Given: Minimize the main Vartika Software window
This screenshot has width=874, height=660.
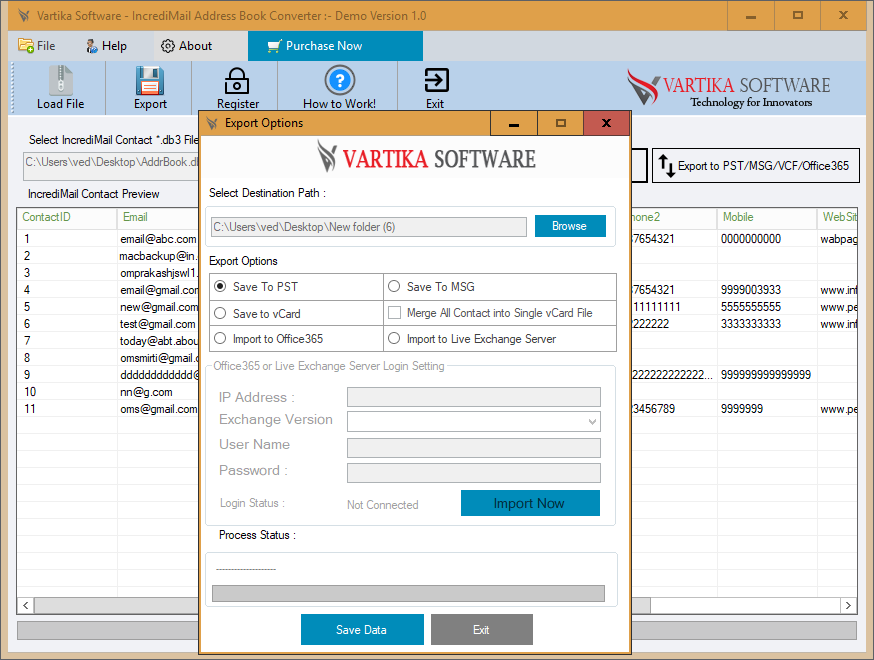Looking at the screenshot, I should (x=751, y=16).
